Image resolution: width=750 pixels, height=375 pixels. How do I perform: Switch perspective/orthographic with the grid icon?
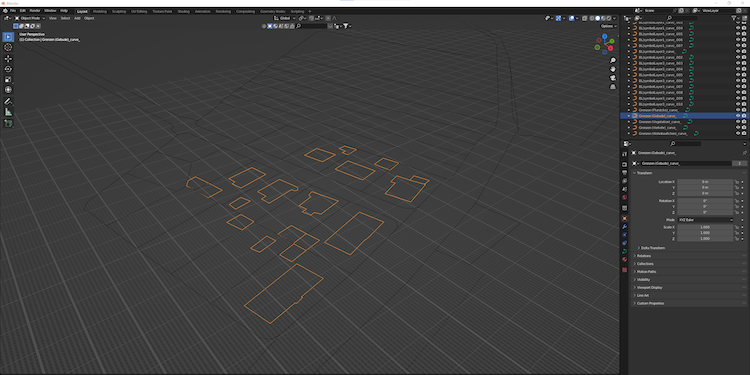click(613, 87)
